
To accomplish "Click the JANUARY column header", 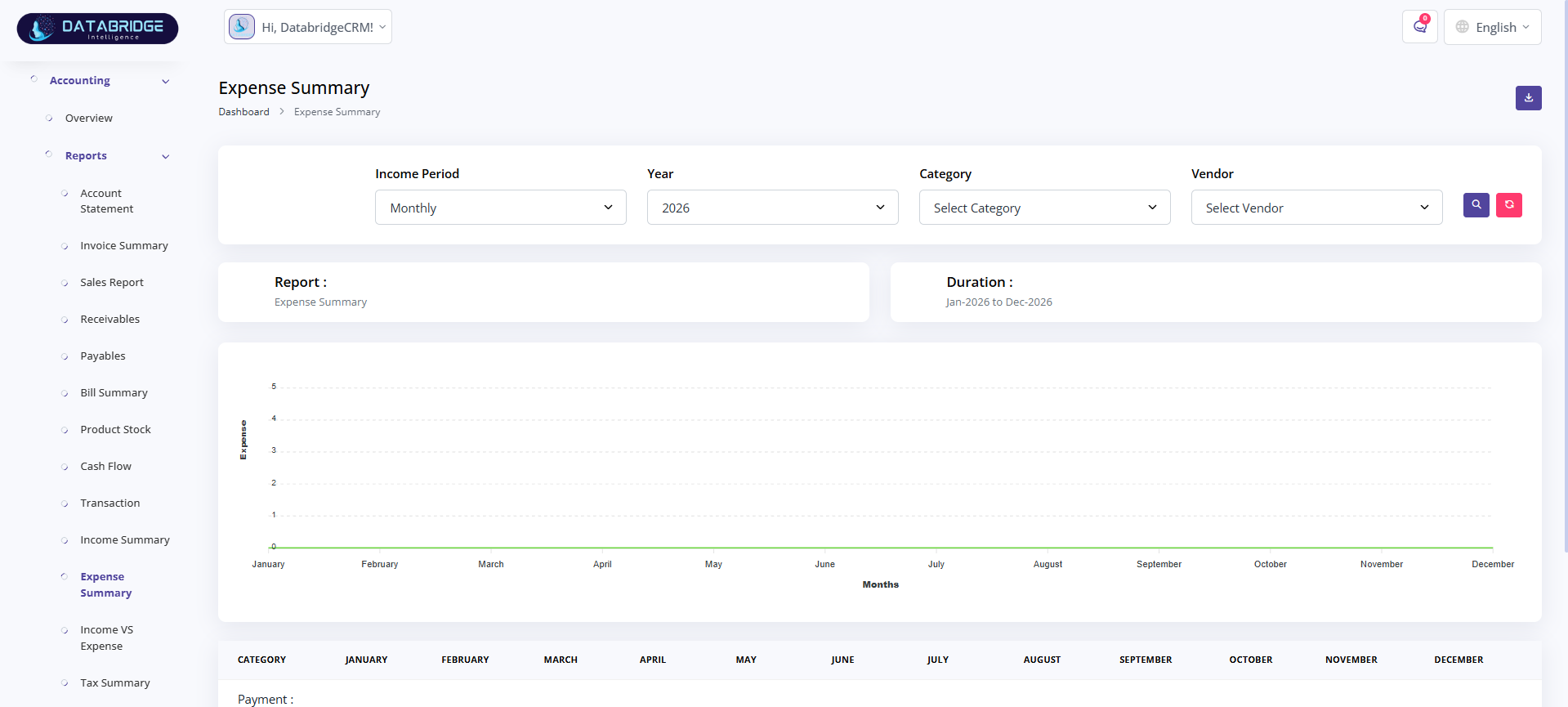I will pyautogui.click(x=366, y=660).
